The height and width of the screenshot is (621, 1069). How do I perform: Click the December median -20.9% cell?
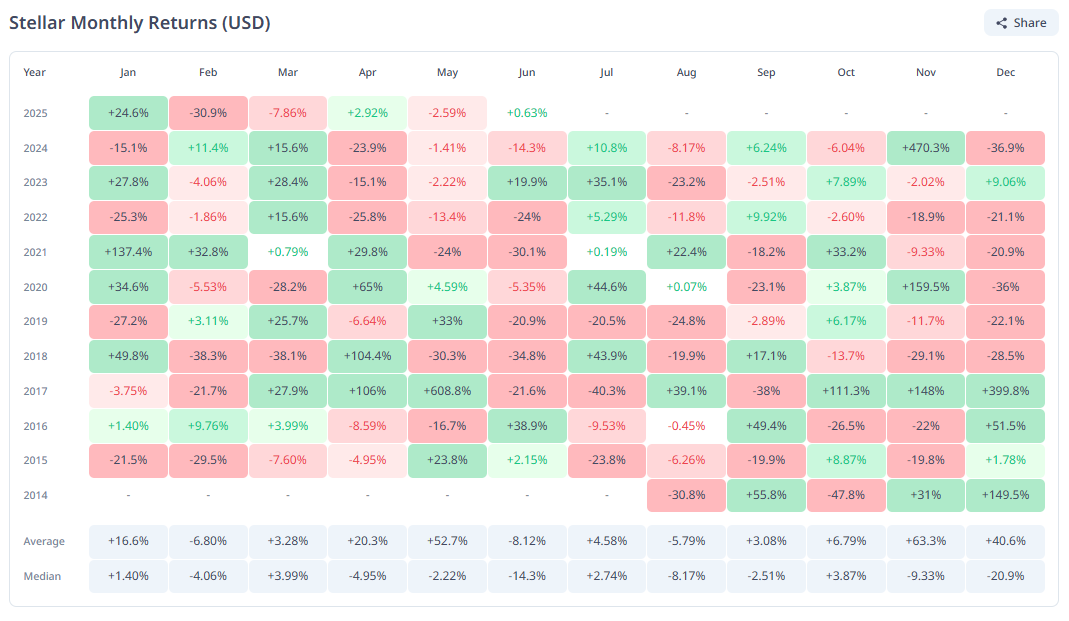pyautogui.click(x=1005, y=576)
